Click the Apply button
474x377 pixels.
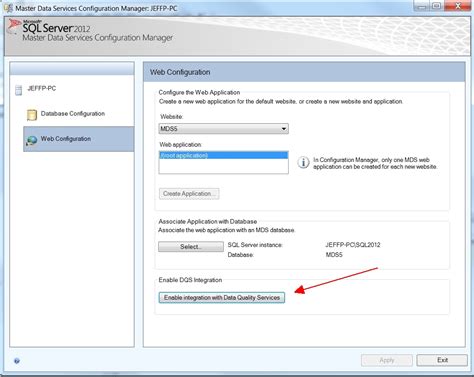click(387, 360)
